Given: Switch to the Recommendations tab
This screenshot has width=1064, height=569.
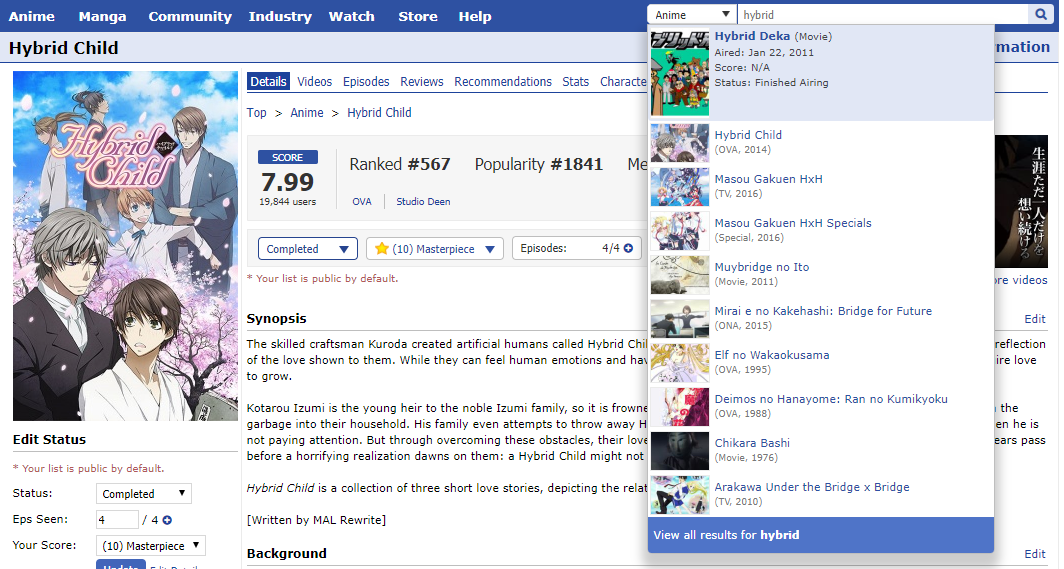Looking at the screenshot, I should coord(503,82).
